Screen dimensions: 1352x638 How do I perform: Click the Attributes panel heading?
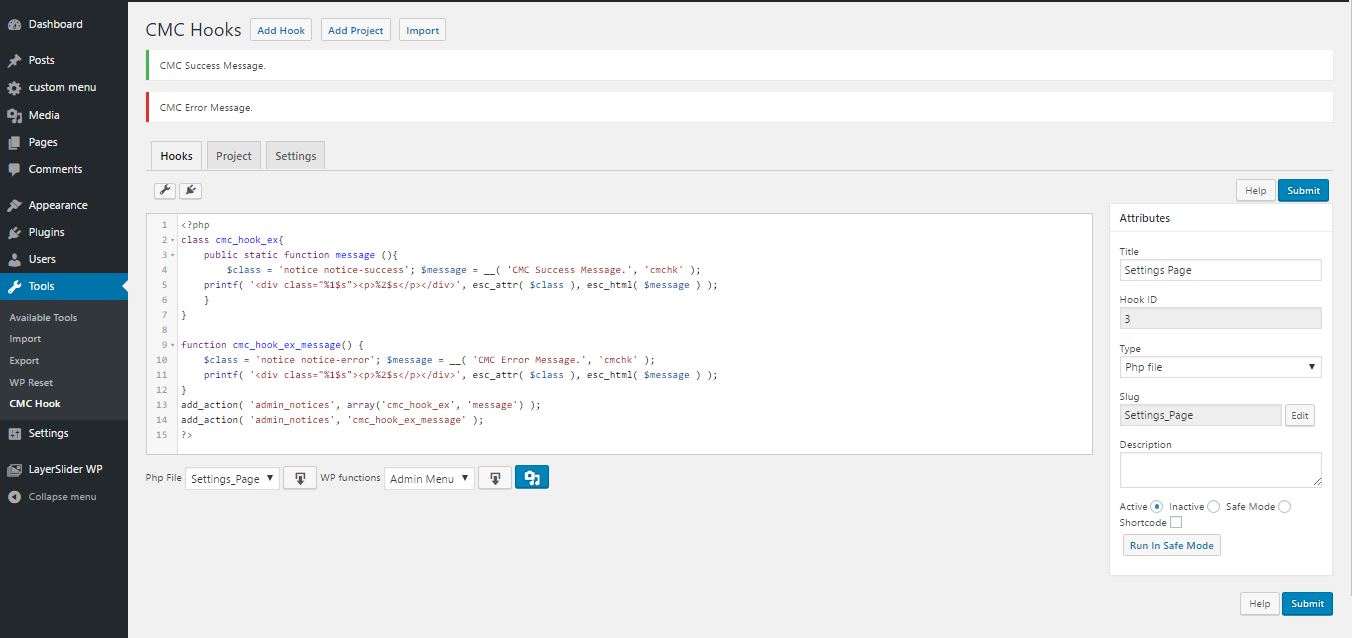pos(1144,218)
